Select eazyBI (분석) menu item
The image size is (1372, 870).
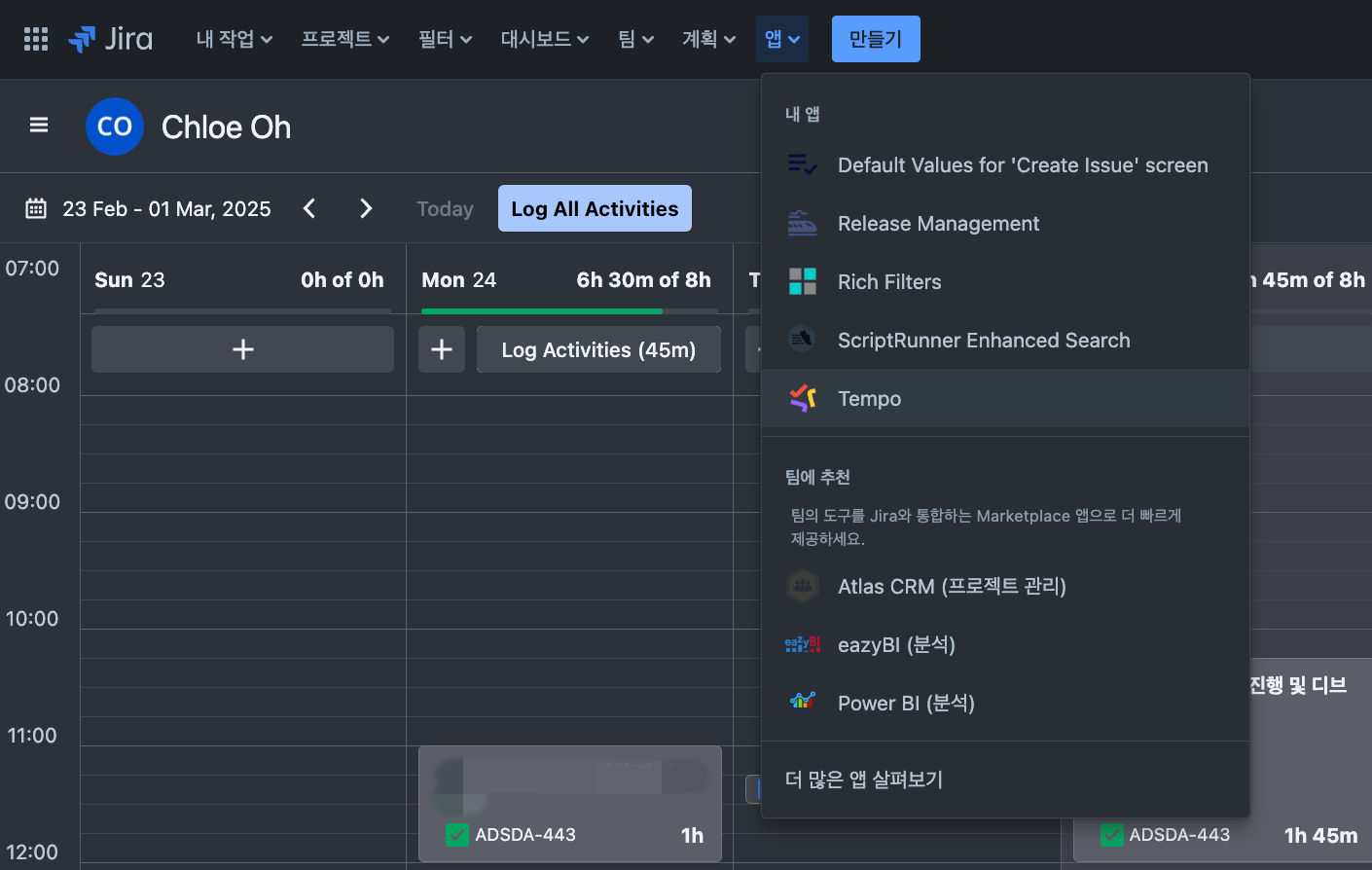[1005, 644]
